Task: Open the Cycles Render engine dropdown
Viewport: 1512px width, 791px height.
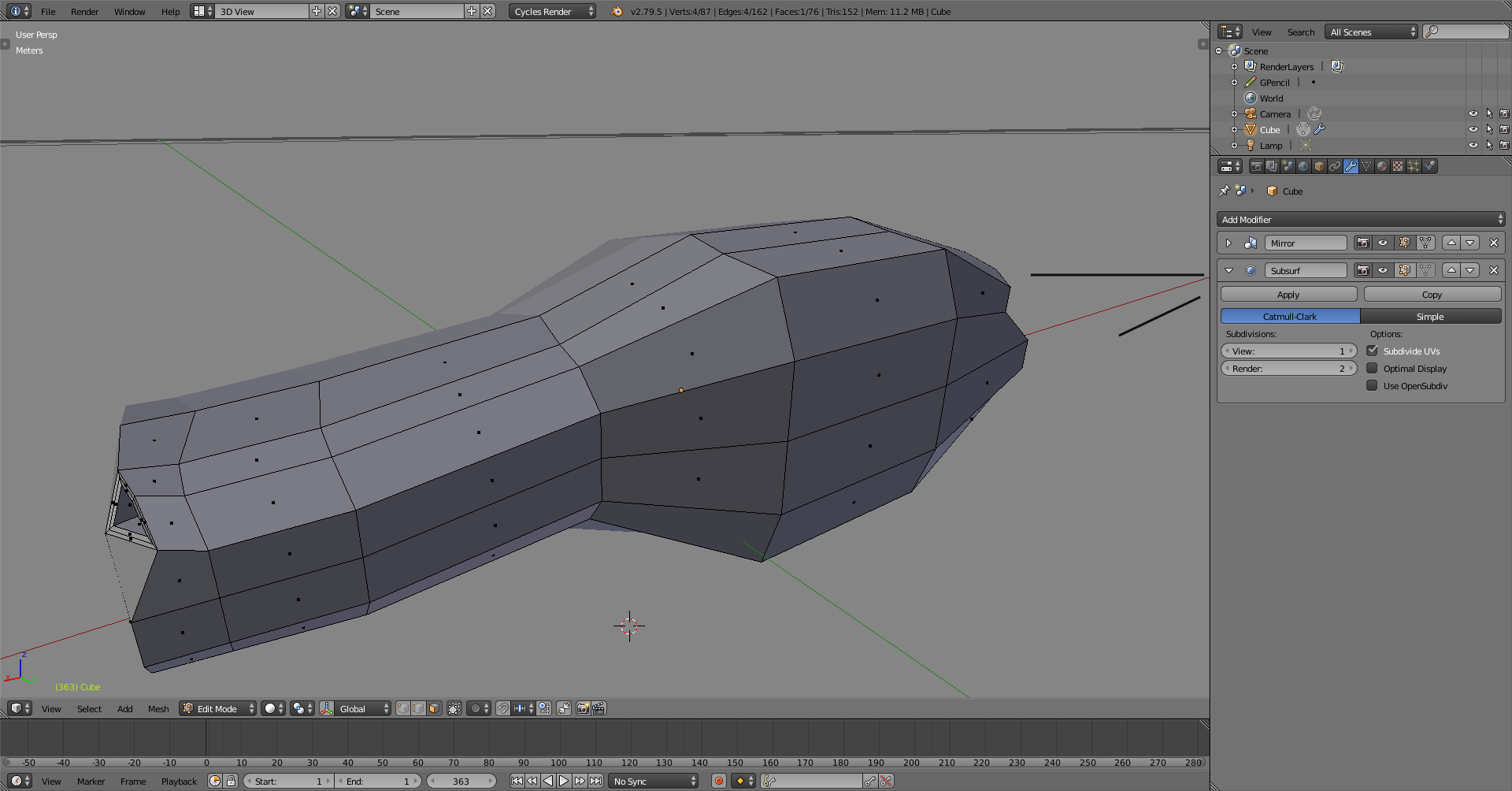Action: [552, 11]
